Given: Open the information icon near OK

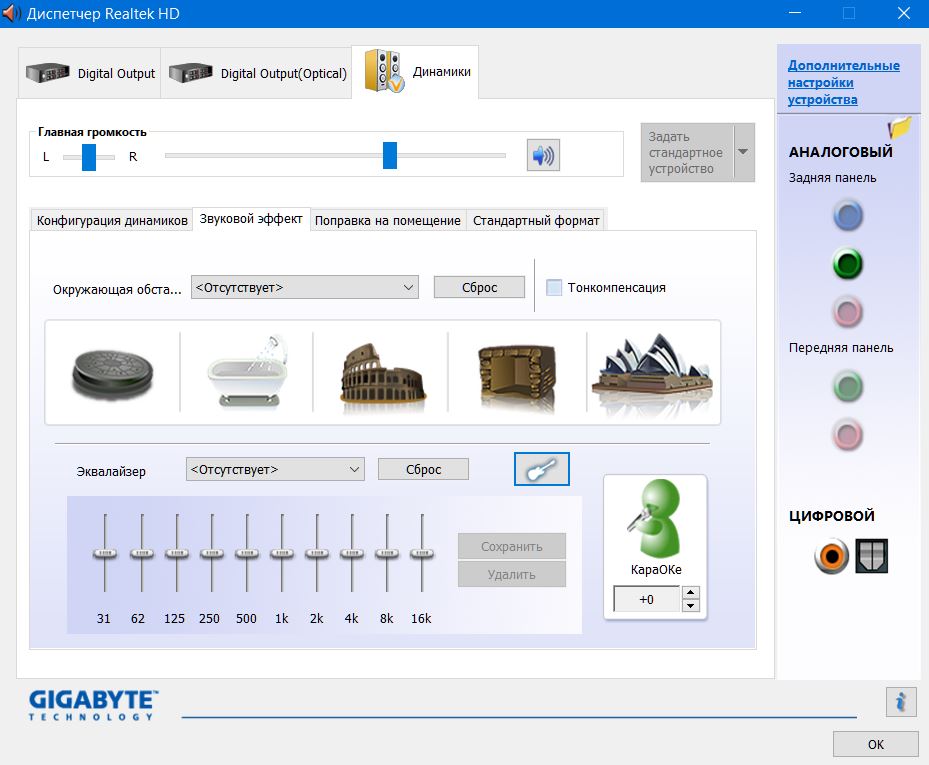Looking at the screenshot, I should 901,702.
